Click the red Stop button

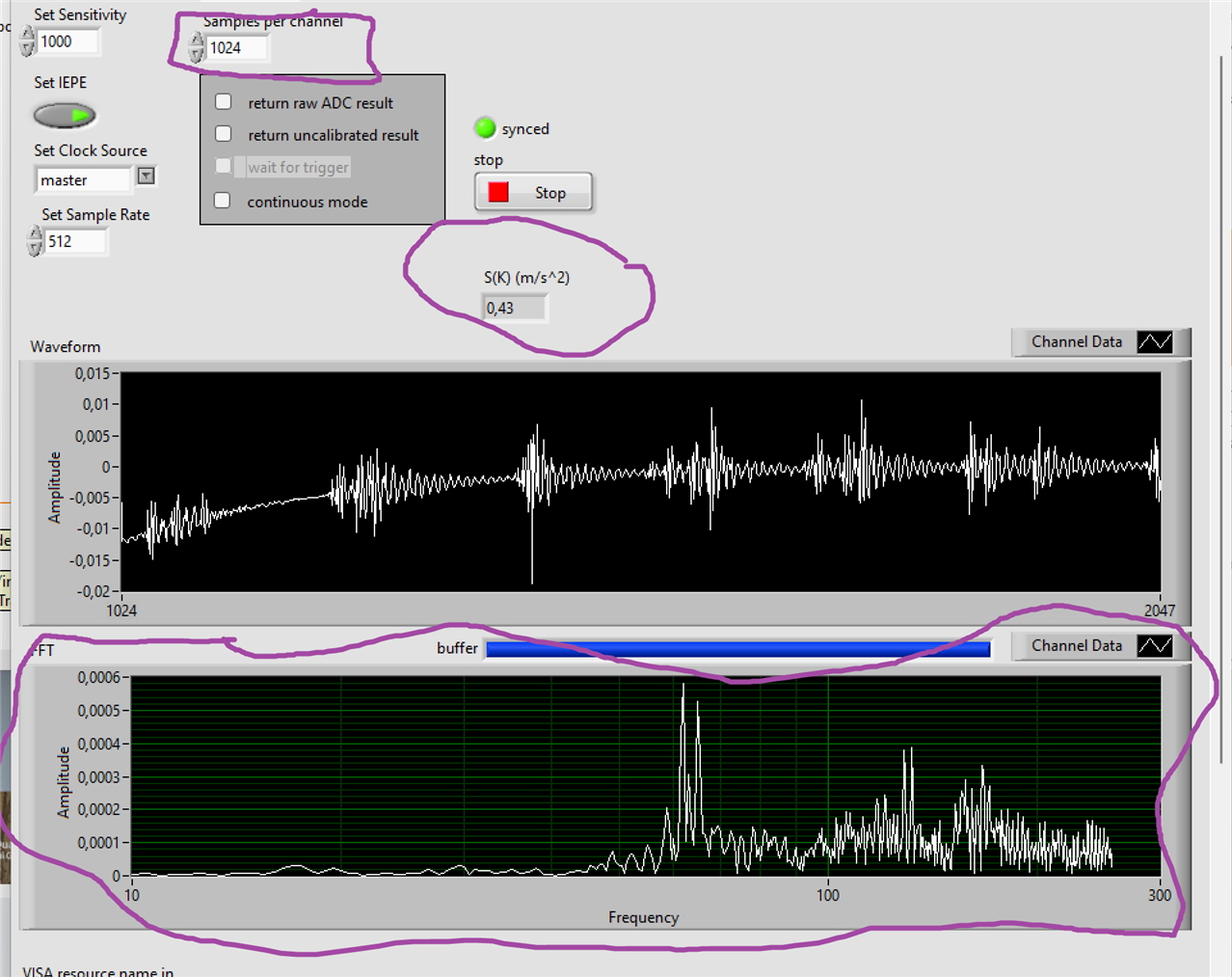(x=533, y=192)
